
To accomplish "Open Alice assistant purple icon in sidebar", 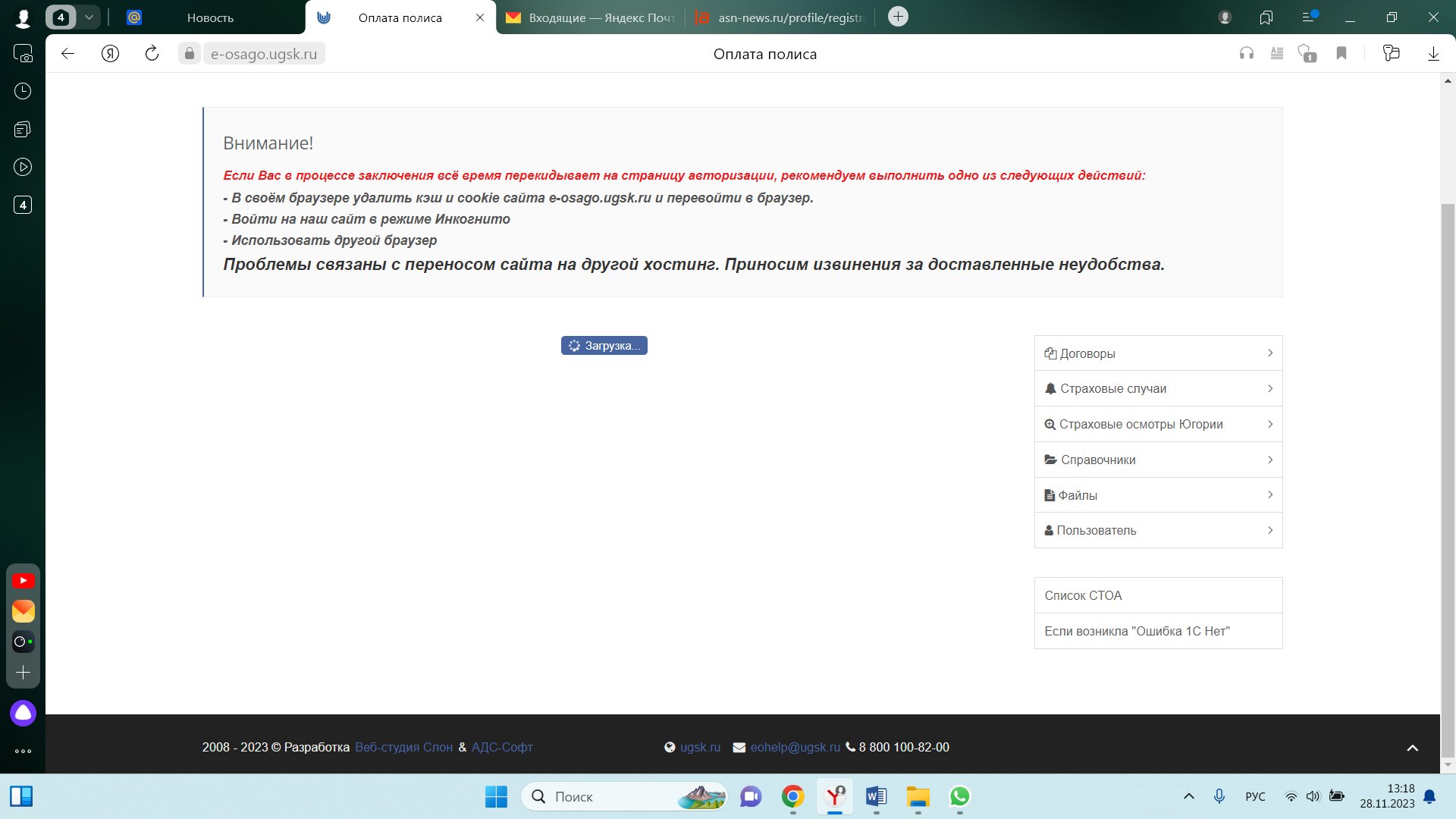I will (x=23, y=713).
